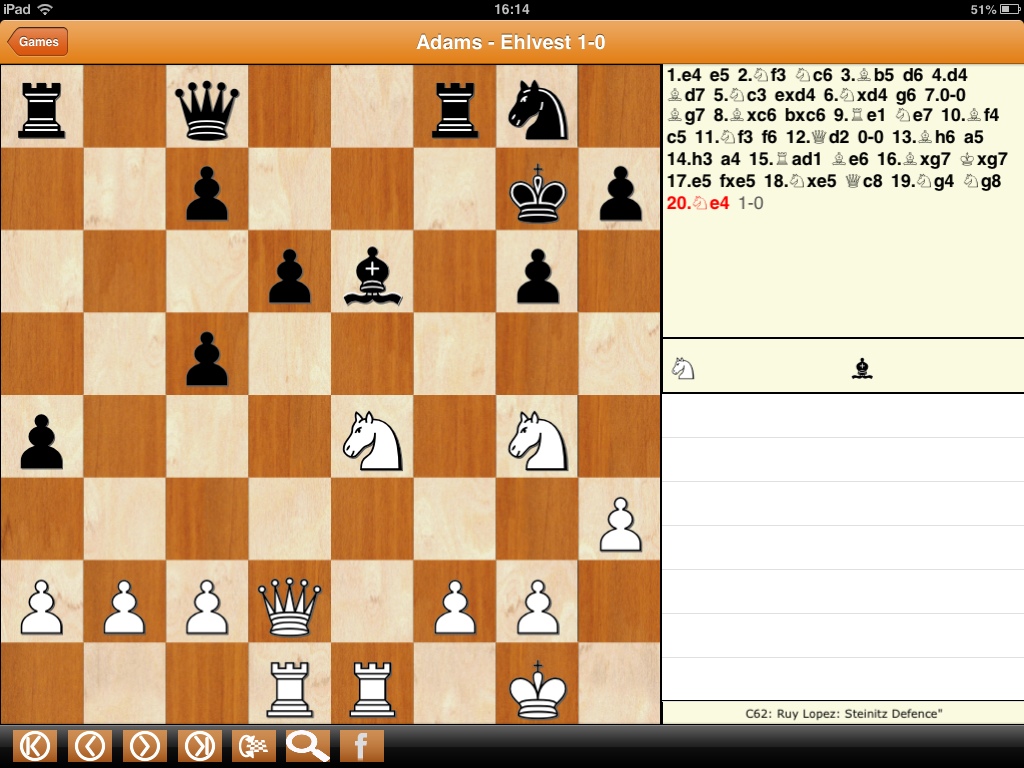Flip the board orientation
The height and width of the screenshot is (768, 1024).
click(x=254, y=746)
